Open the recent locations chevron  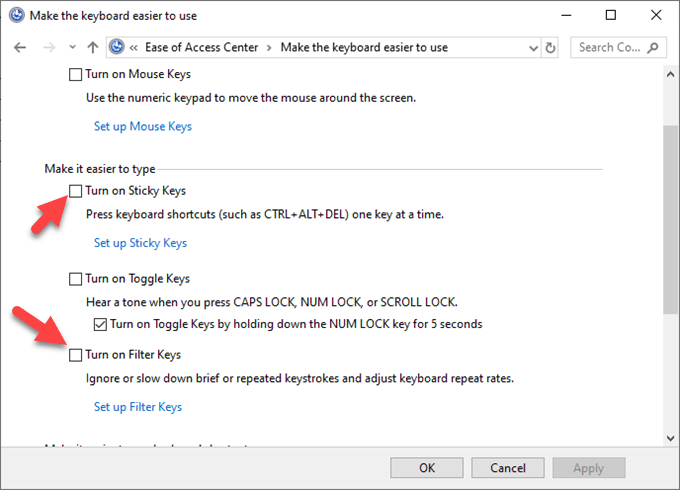[x=71, y=47]
